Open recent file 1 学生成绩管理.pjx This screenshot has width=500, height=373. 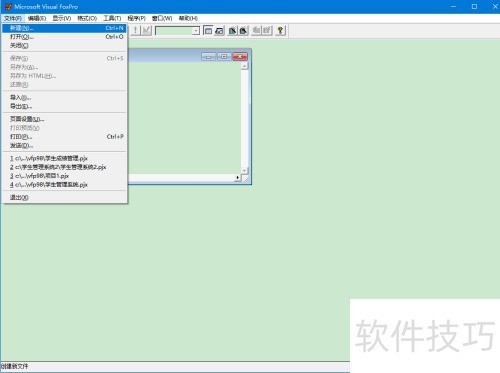64,158
